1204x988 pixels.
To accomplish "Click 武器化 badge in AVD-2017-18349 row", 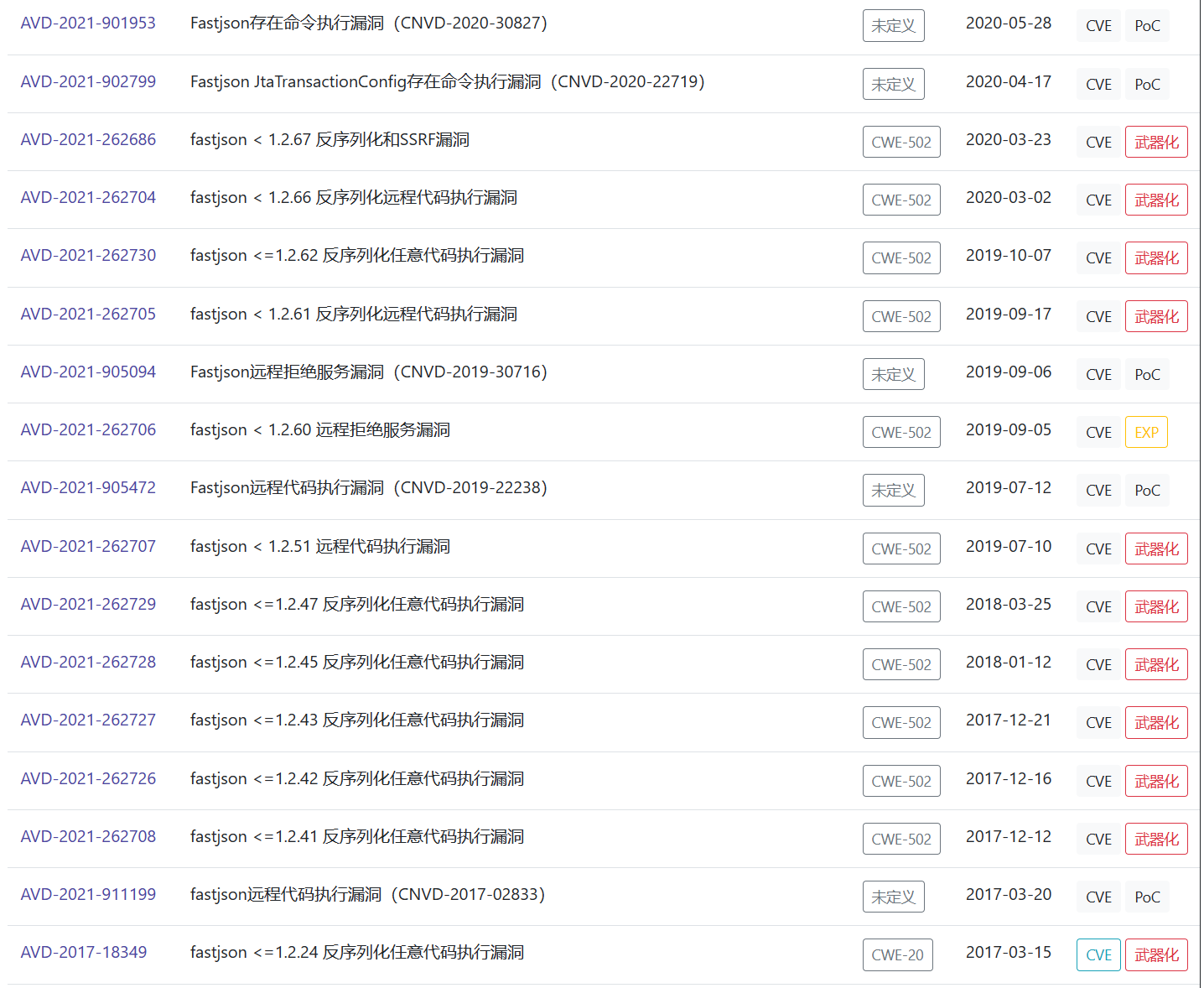I will 1156,954.
